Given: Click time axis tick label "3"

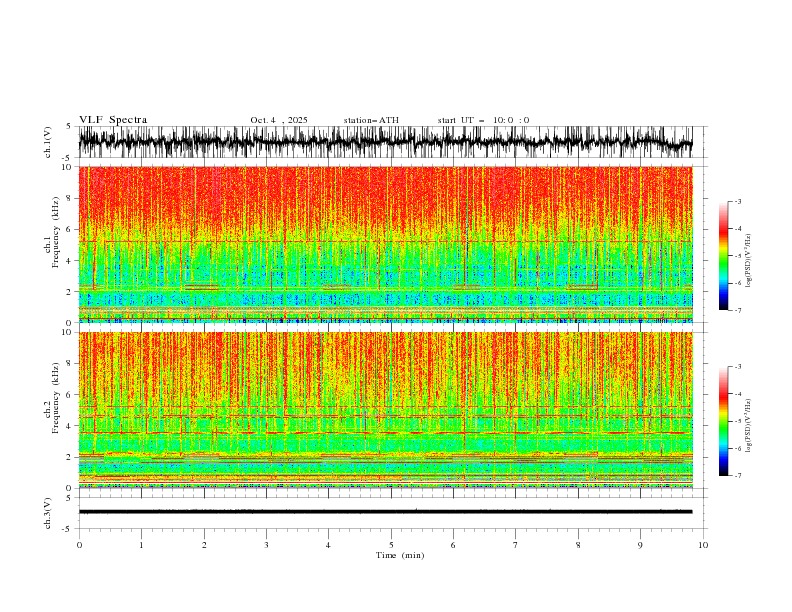Looking at the screenshot, I should click(x=266, y=545).
